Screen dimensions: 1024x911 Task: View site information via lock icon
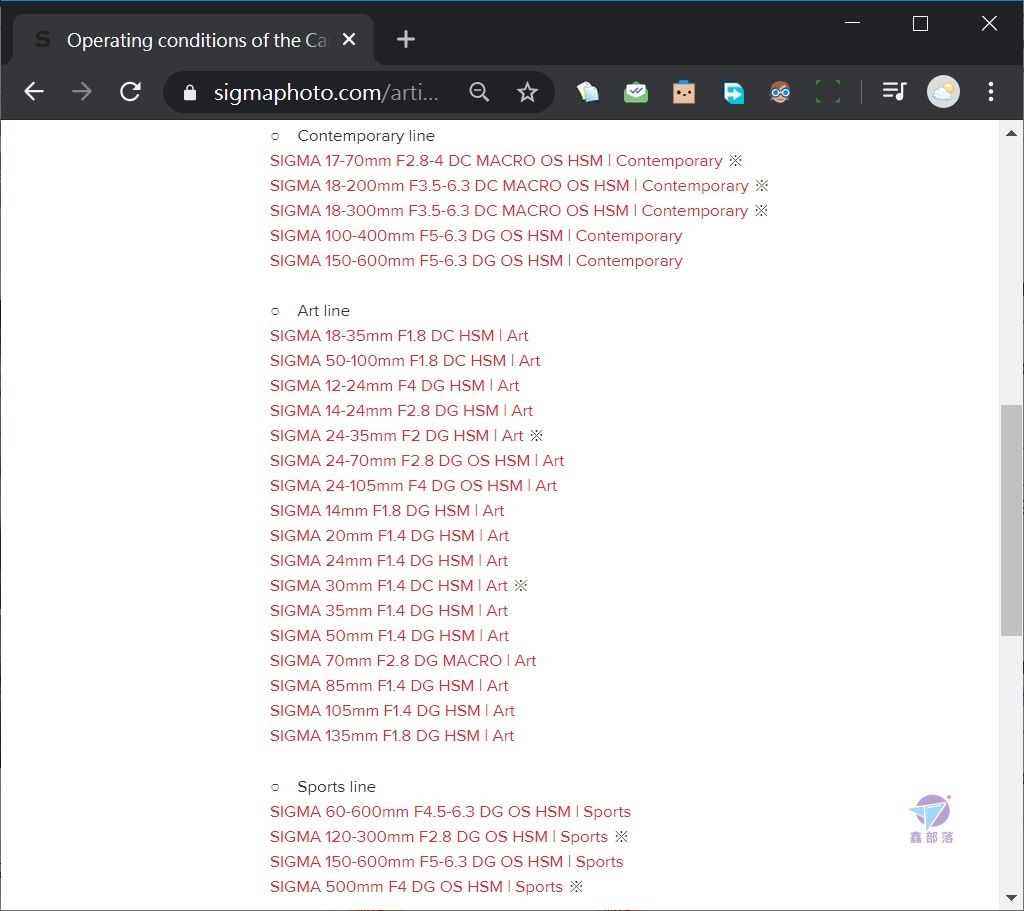189,93
